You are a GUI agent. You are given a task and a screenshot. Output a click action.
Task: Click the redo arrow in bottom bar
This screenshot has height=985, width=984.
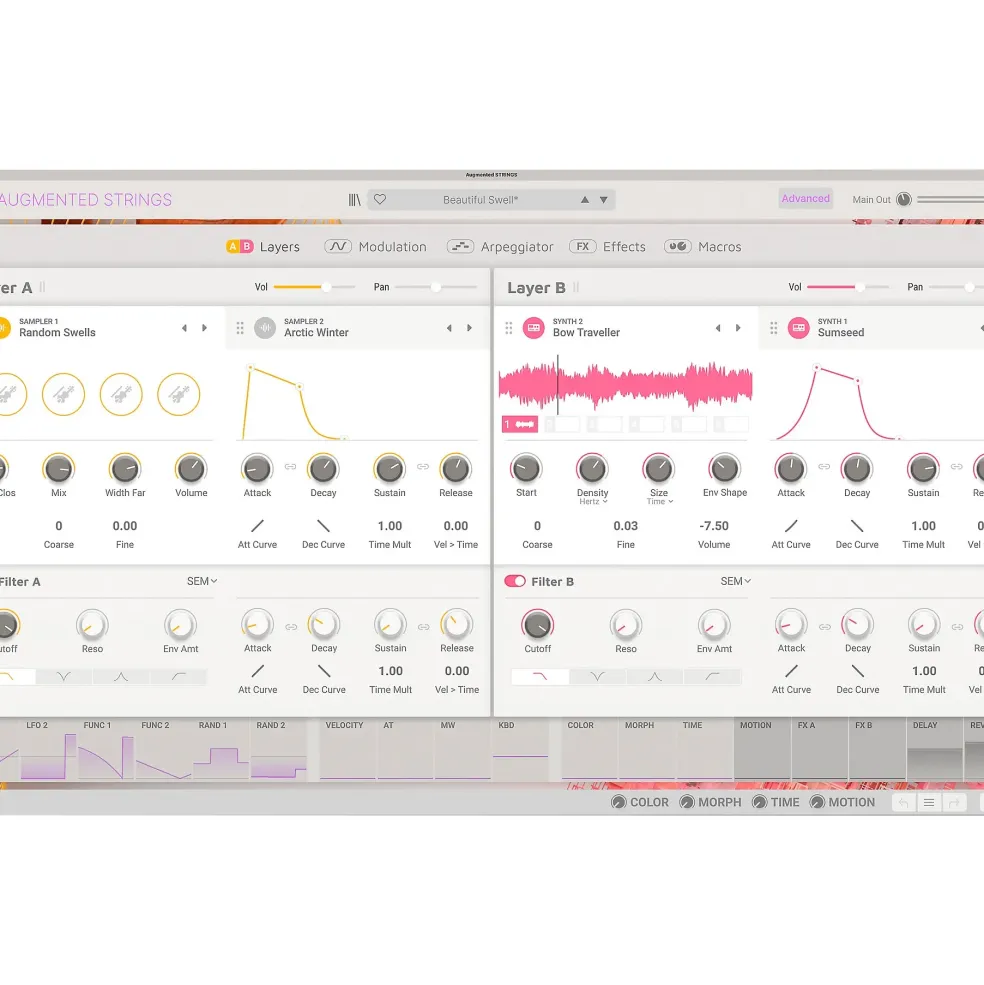point(954,803)
